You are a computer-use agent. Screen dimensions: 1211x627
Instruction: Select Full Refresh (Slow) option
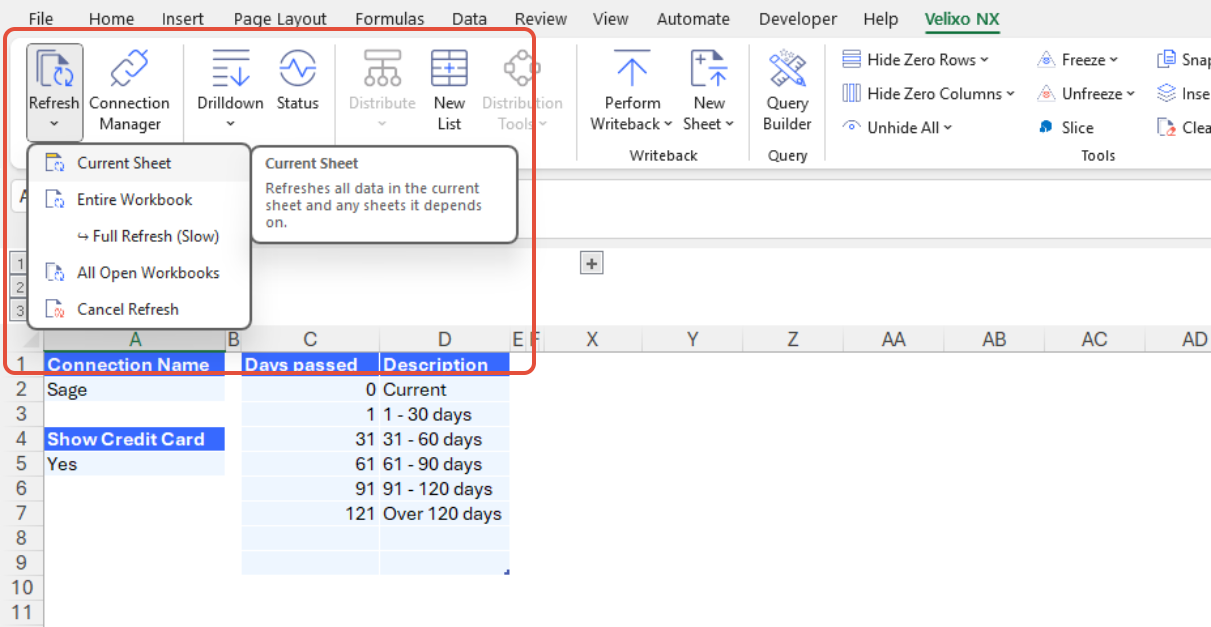coord(139,236)
